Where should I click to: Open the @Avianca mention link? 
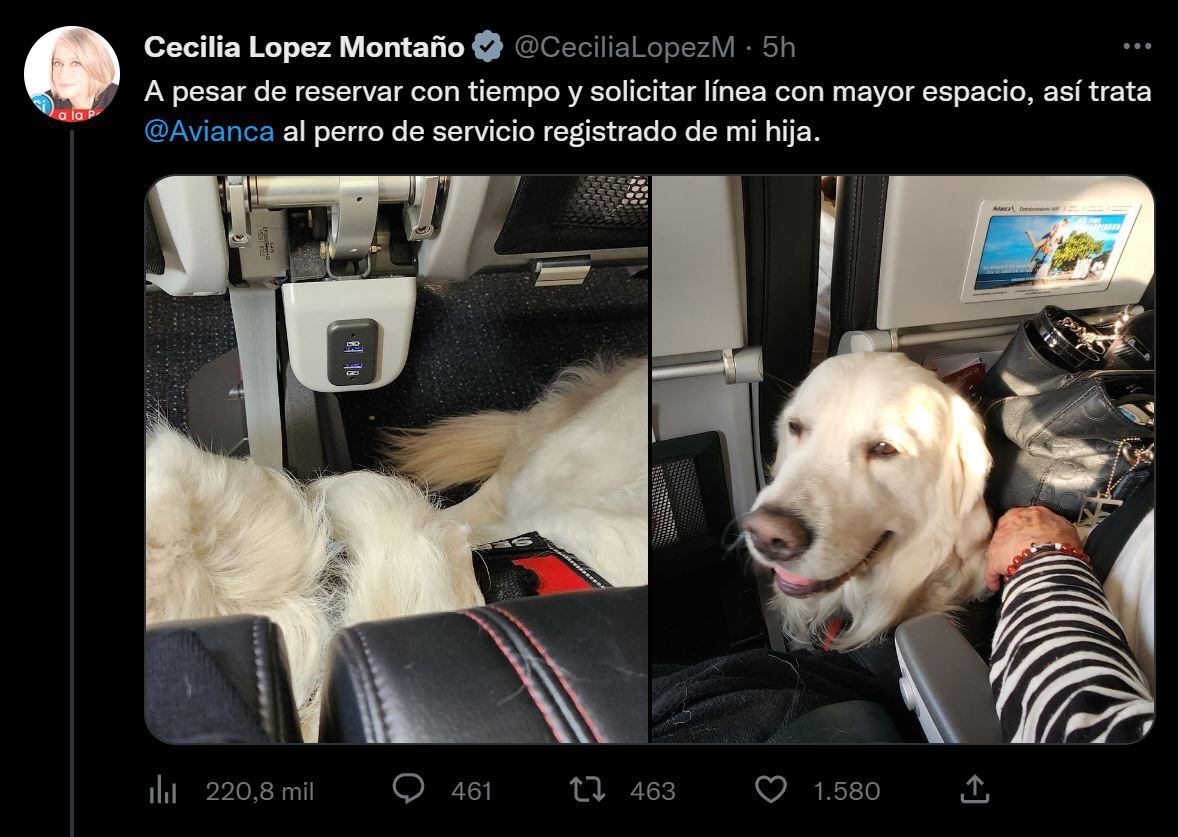pyautogui.click(x=209, y=131)
